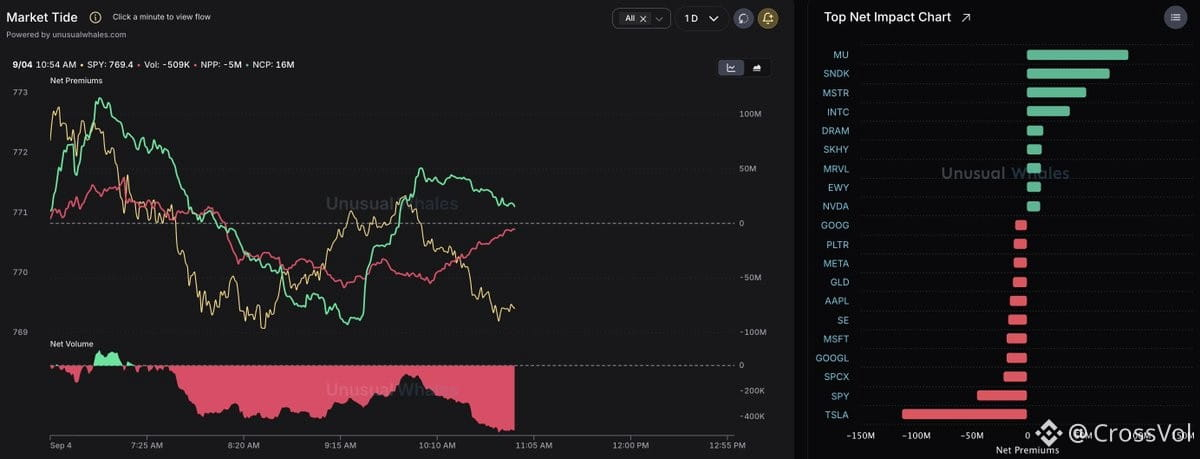Click the Market Tide info icon

(x=95, y=17)
